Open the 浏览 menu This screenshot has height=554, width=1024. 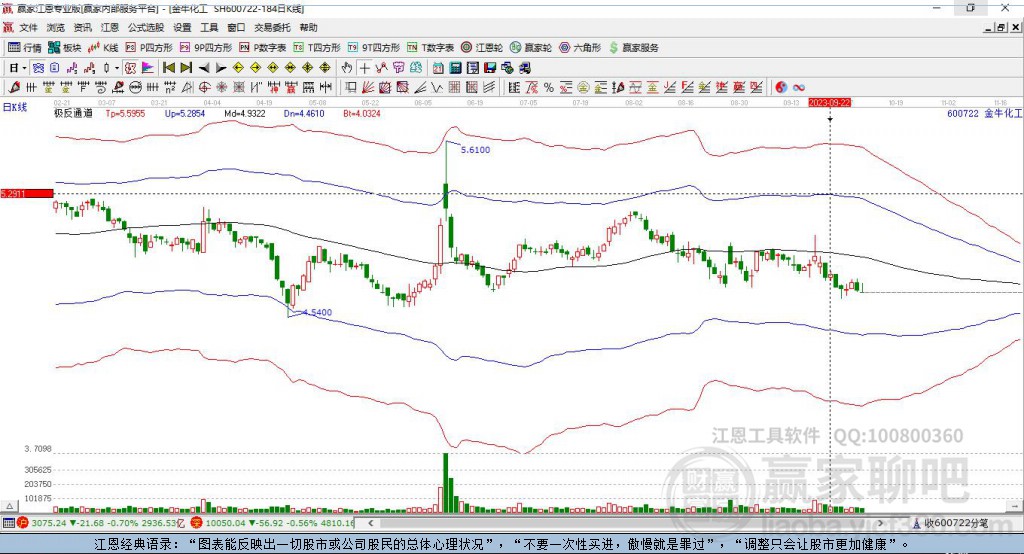[x=56, y=27]
